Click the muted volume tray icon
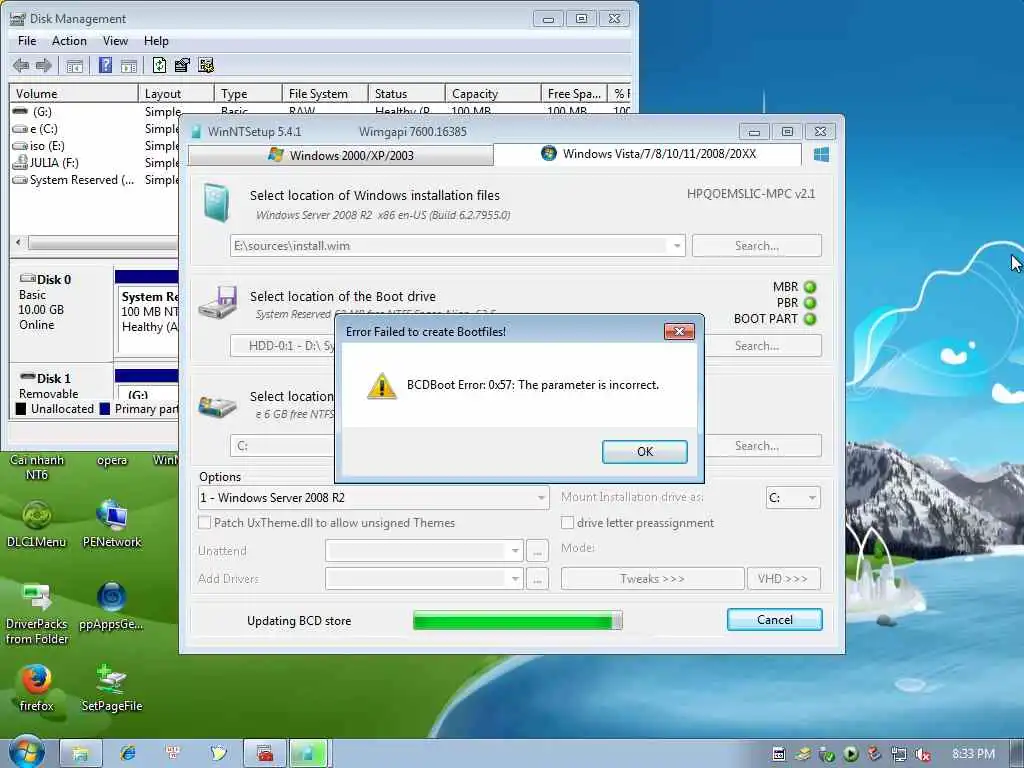The height and width of the screenshot is (768, 1024). [923, 754]
